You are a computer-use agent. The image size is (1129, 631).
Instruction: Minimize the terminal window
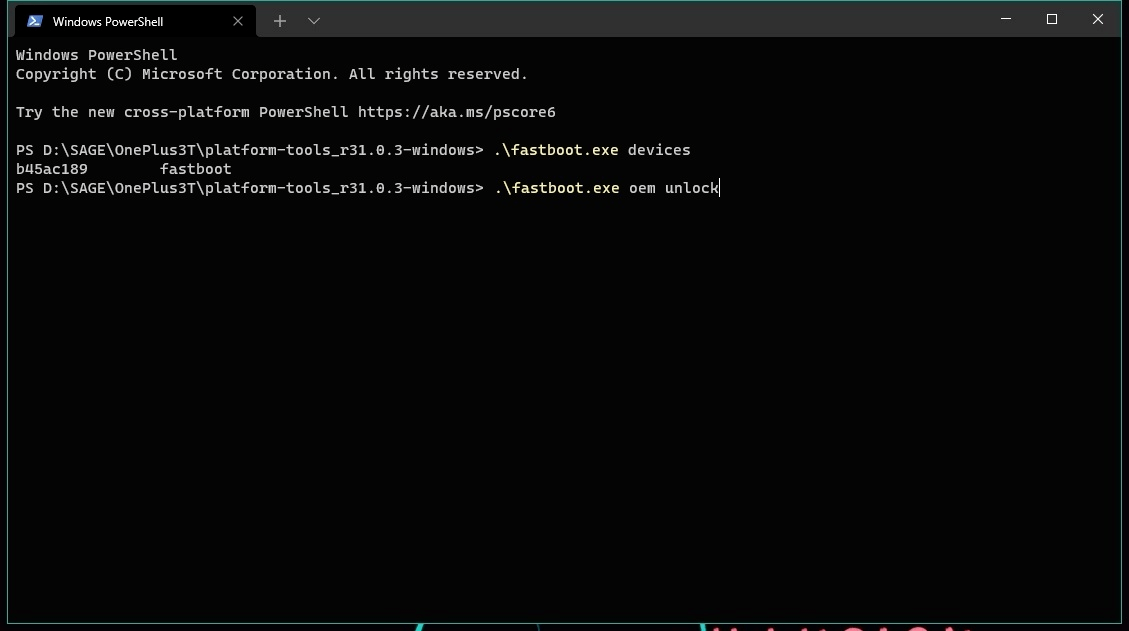click(x=1006, y=19)
